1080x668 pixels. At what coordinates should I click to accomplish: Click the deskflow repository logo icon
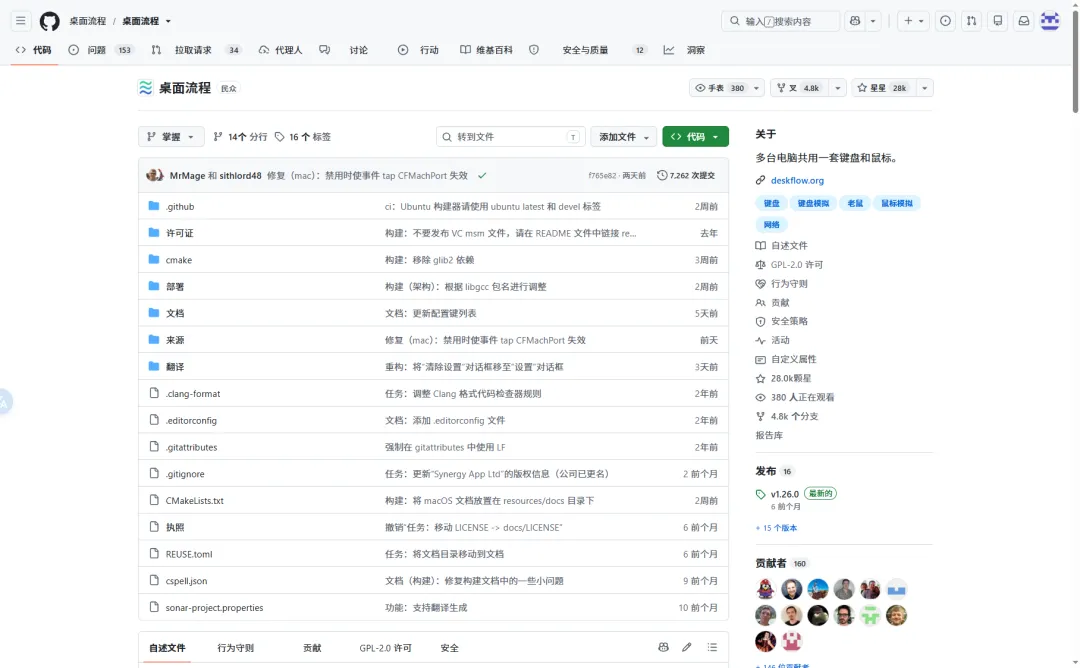(145, 87)
